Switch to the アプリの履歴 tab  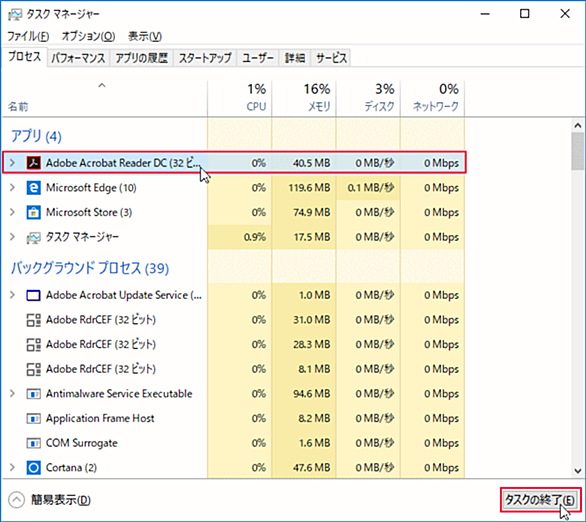pyautogui.click(x=141, y=58)
